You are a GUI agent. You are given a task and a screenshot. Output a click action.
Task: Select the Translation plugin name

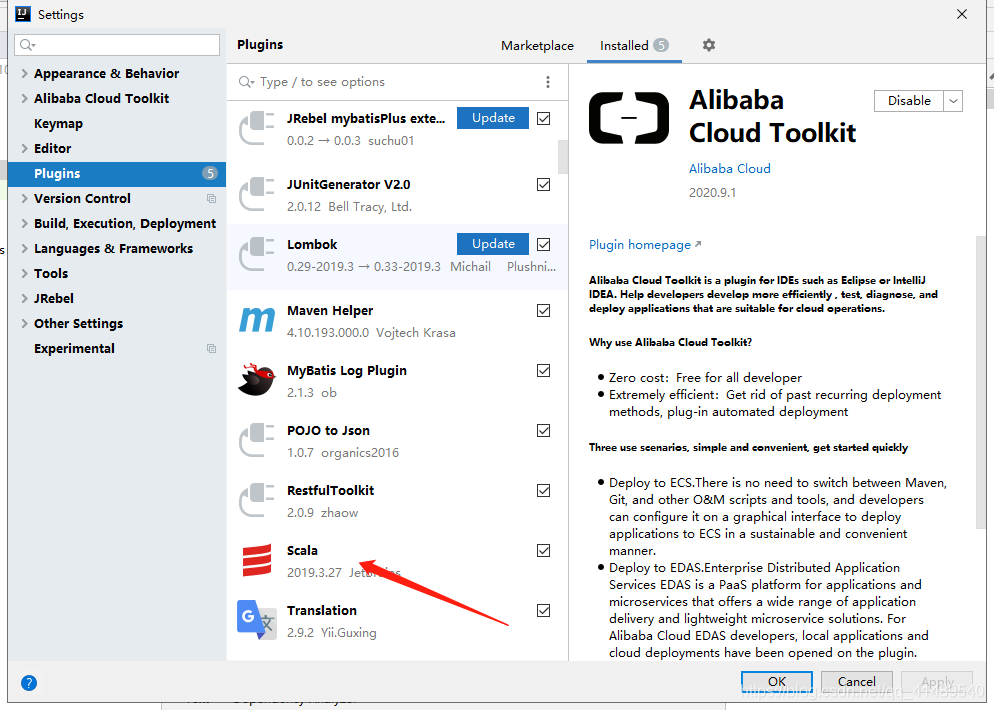321,610
